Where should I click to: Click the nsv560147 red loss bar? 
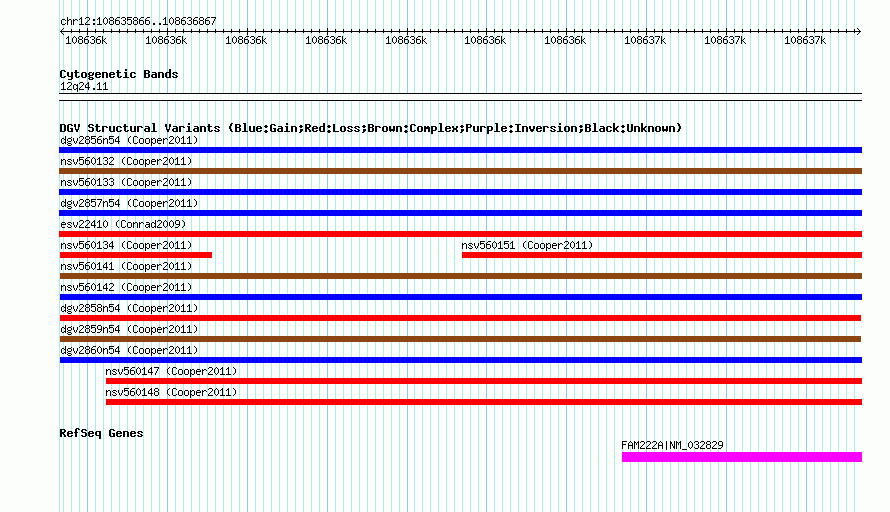coord(484,381)
